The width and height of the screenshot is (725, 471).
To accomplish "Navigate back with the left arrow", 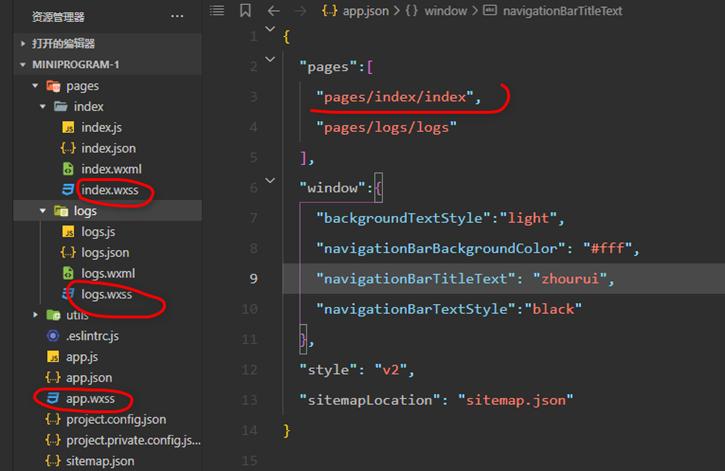I will point(273,11).
